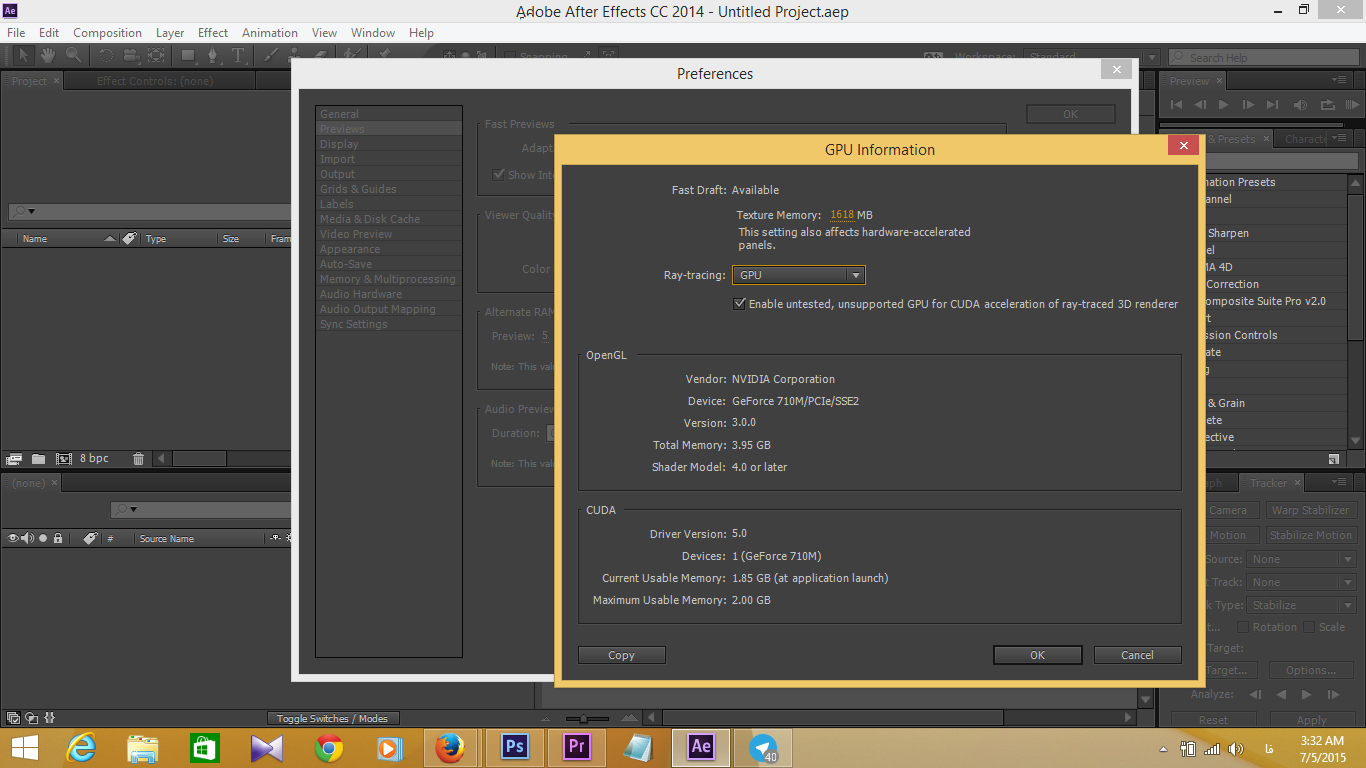Expand Layer Switches pane icon at timeline bottom
Viewport: 1366px width, 768px height.
tap(13, 718)
